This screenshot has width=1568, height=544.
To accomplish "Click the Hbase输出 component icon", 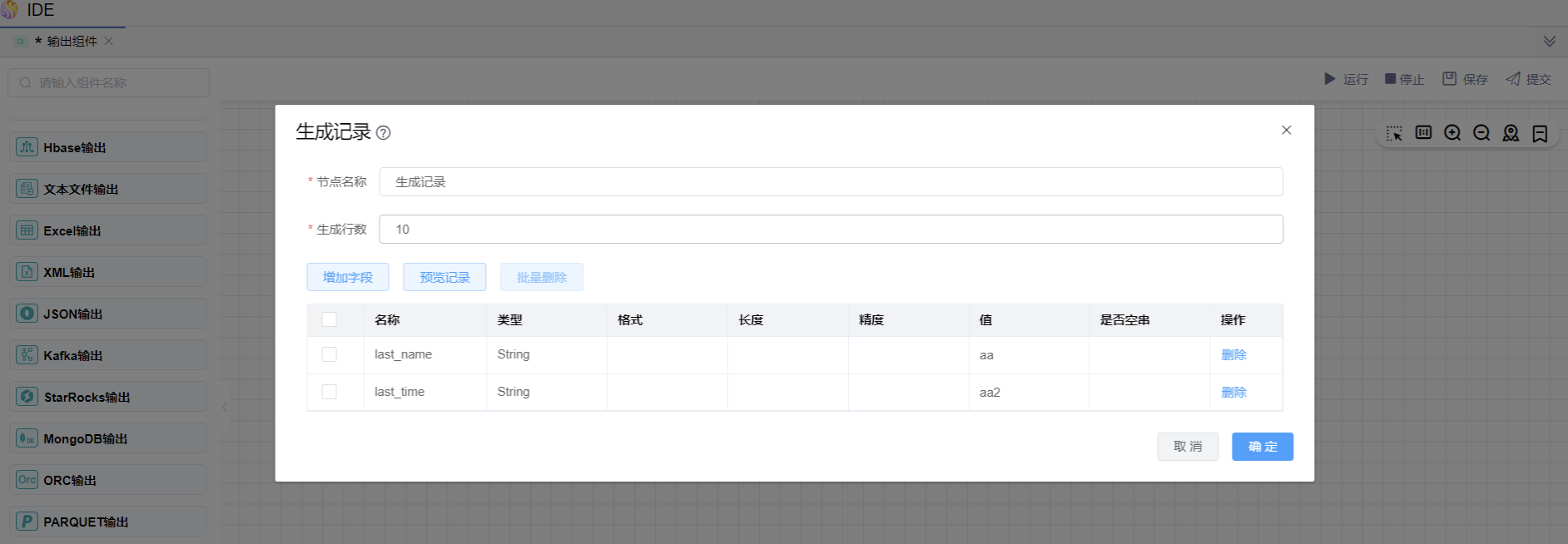I will [27, 147].
